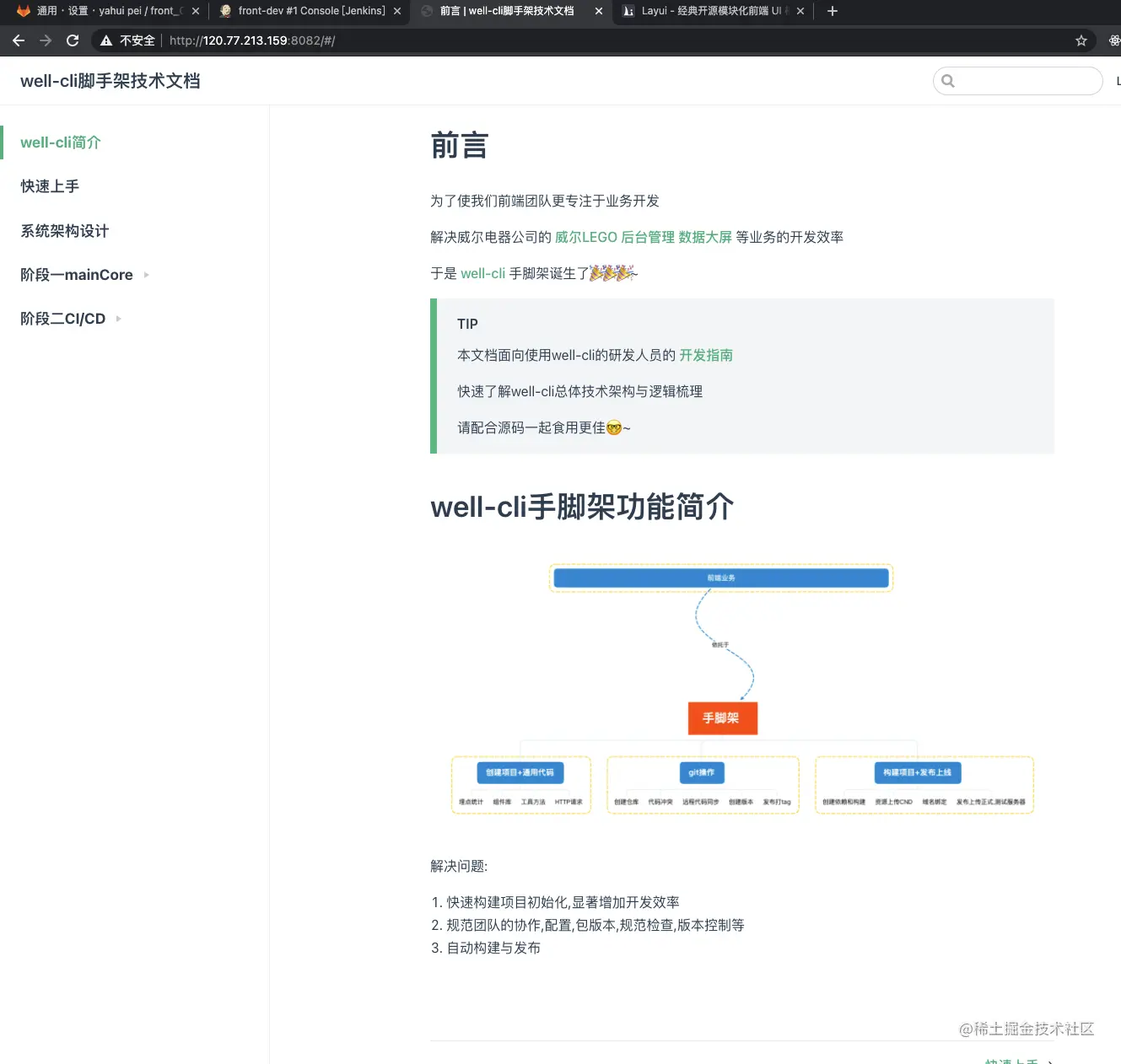Close the Jenkins Console tab
Image resolution: width=1121 pixels, height=1064 pixels.
coord(397,11)
